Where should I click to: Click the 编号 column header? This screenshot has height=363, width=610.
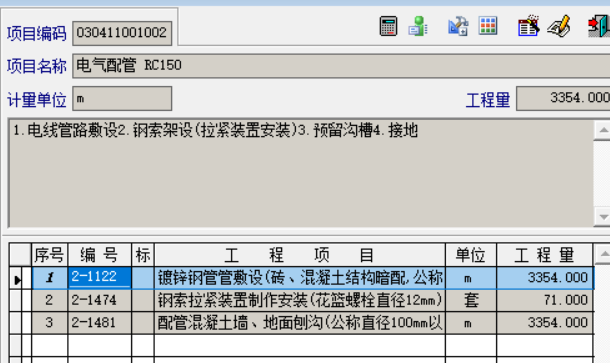pos(100,255)
